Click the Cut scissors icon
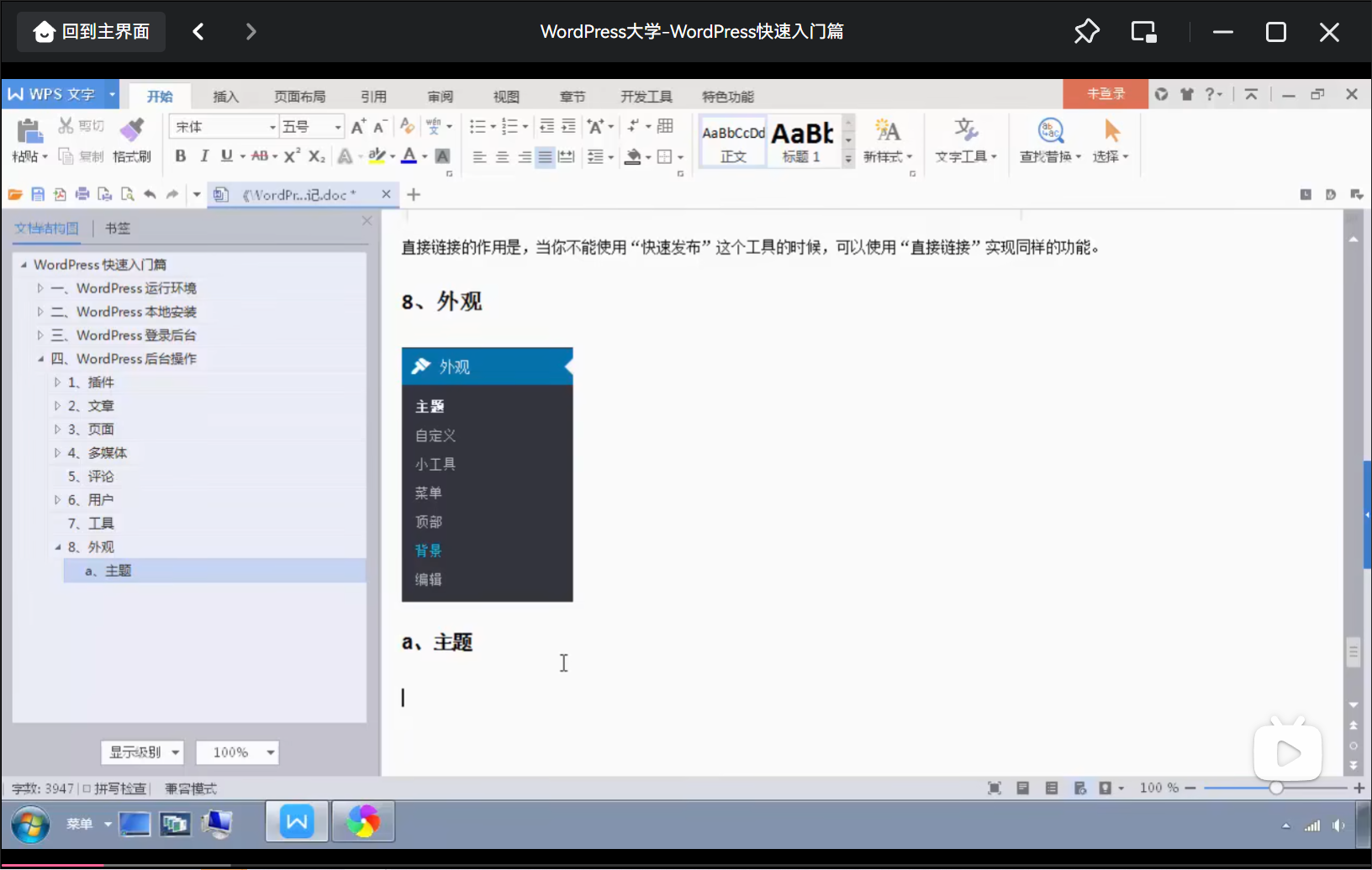 tap(66, 126)
